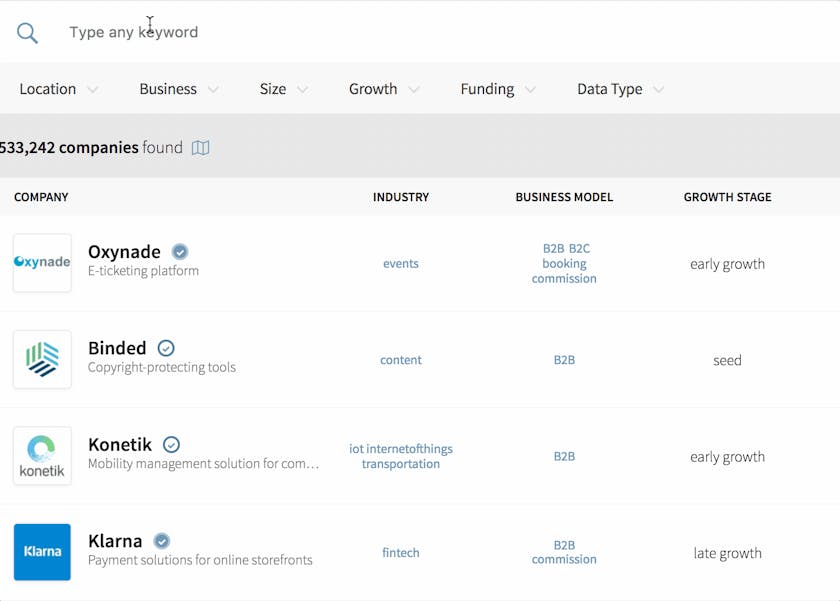Click Binded's verified checkmark badge

pyautogui.click(x=166, y=348)
